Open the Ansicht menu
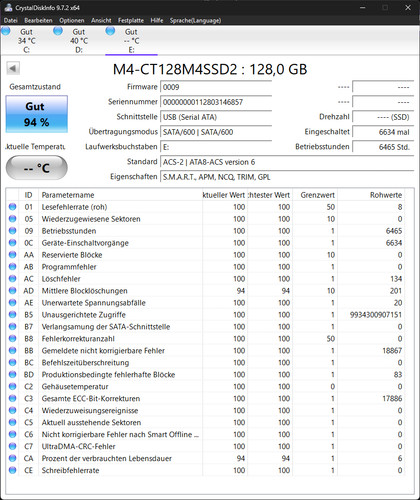This screenshot has width=420, height=500. click(x=101, y=20)
